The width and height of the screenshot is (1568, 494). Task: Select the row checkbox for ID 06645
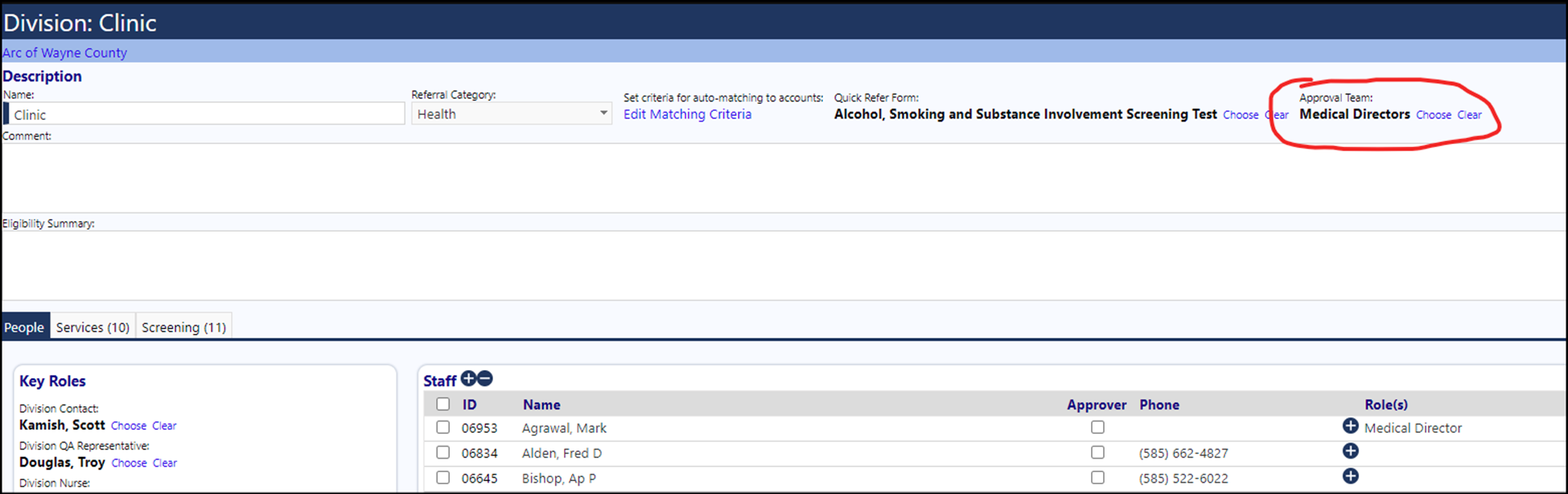pos(443,477)
